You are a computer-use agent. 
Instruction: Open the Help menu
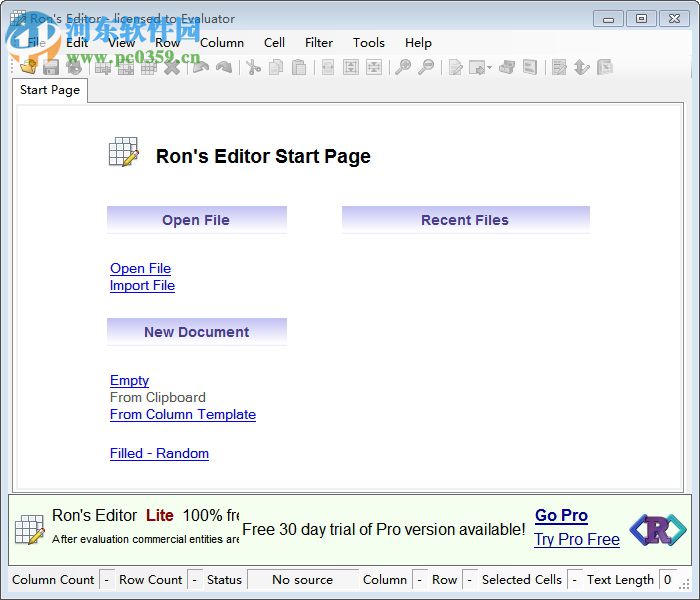pos(418,43)
